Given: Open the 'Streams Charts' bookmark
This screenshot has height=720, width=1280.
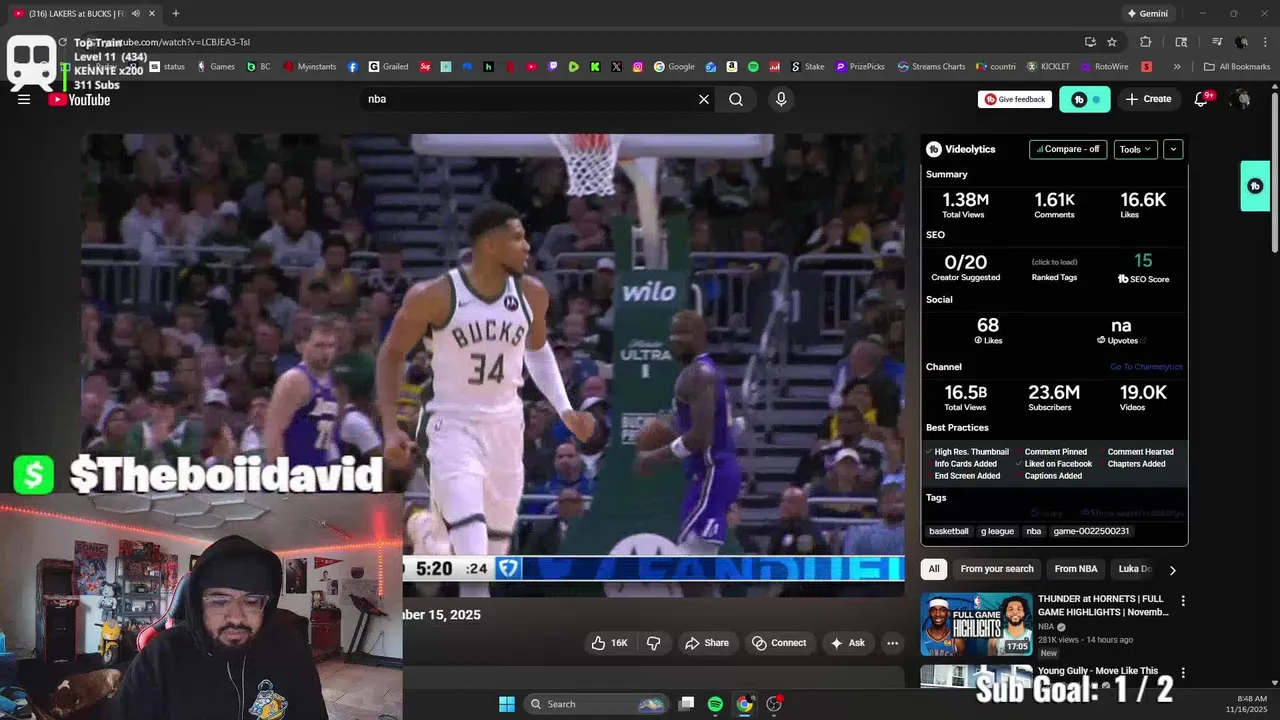Looking at the screenshot, I should 931,67.
